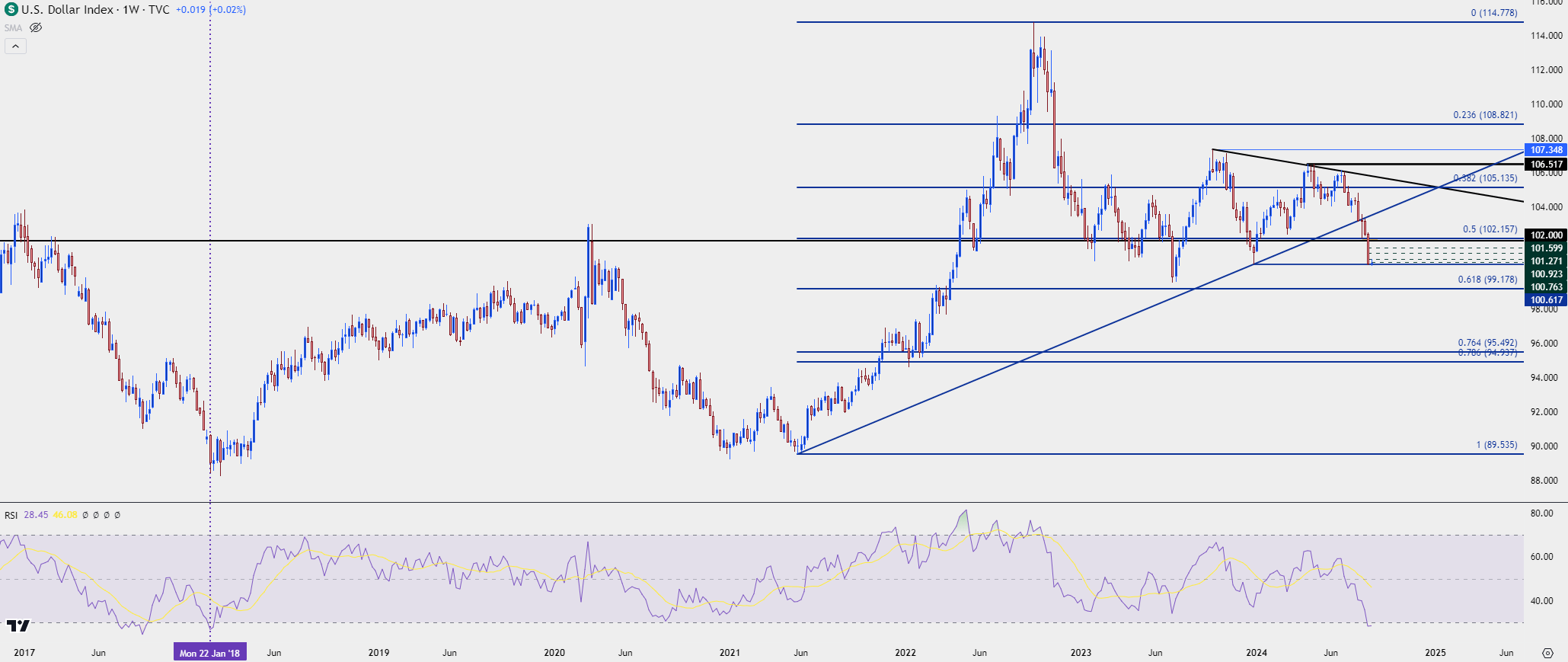Click the 0.618 (99.178) Fibonacci label
1568x662 pixels.
[x=1488, y=280]
